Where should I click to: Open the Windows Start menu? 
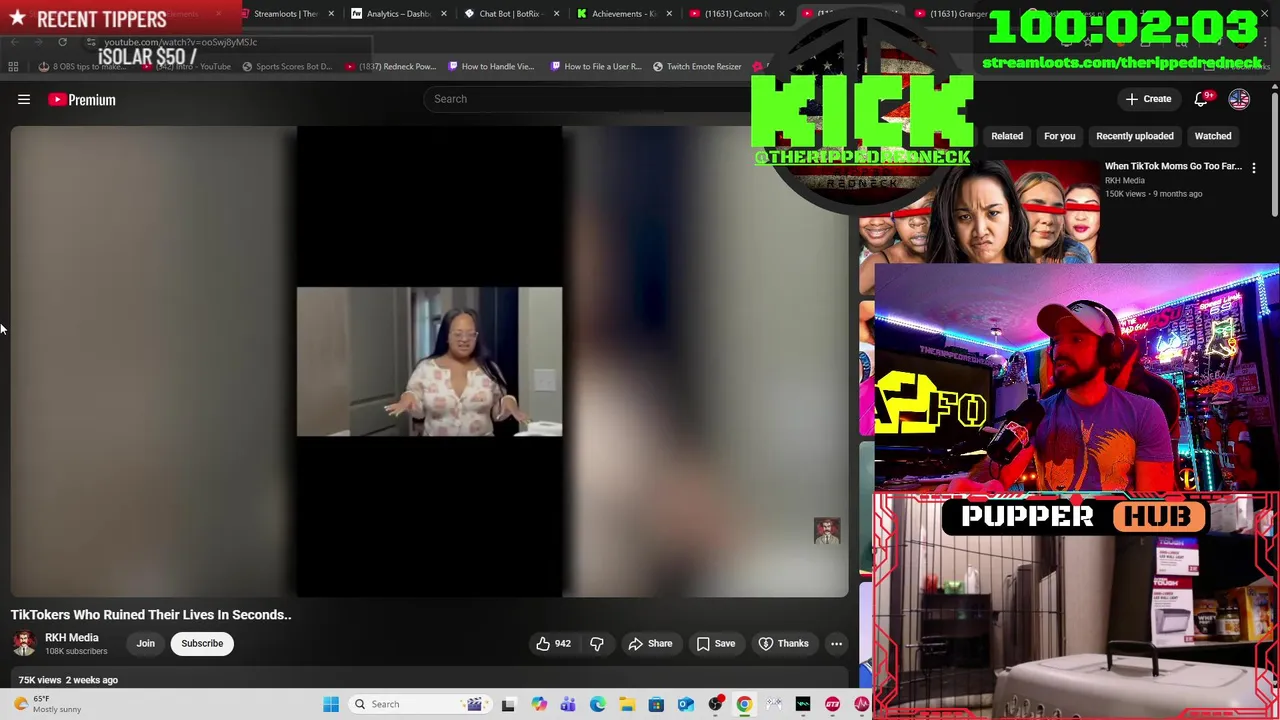tap(331, 704)
